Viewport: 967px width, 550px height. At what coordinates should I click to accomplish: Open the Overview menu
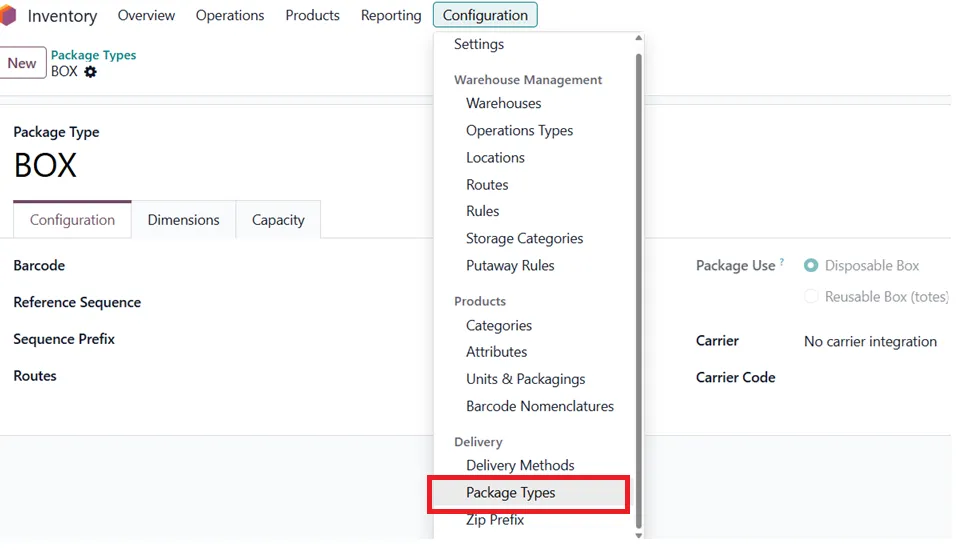pos(146,15)
